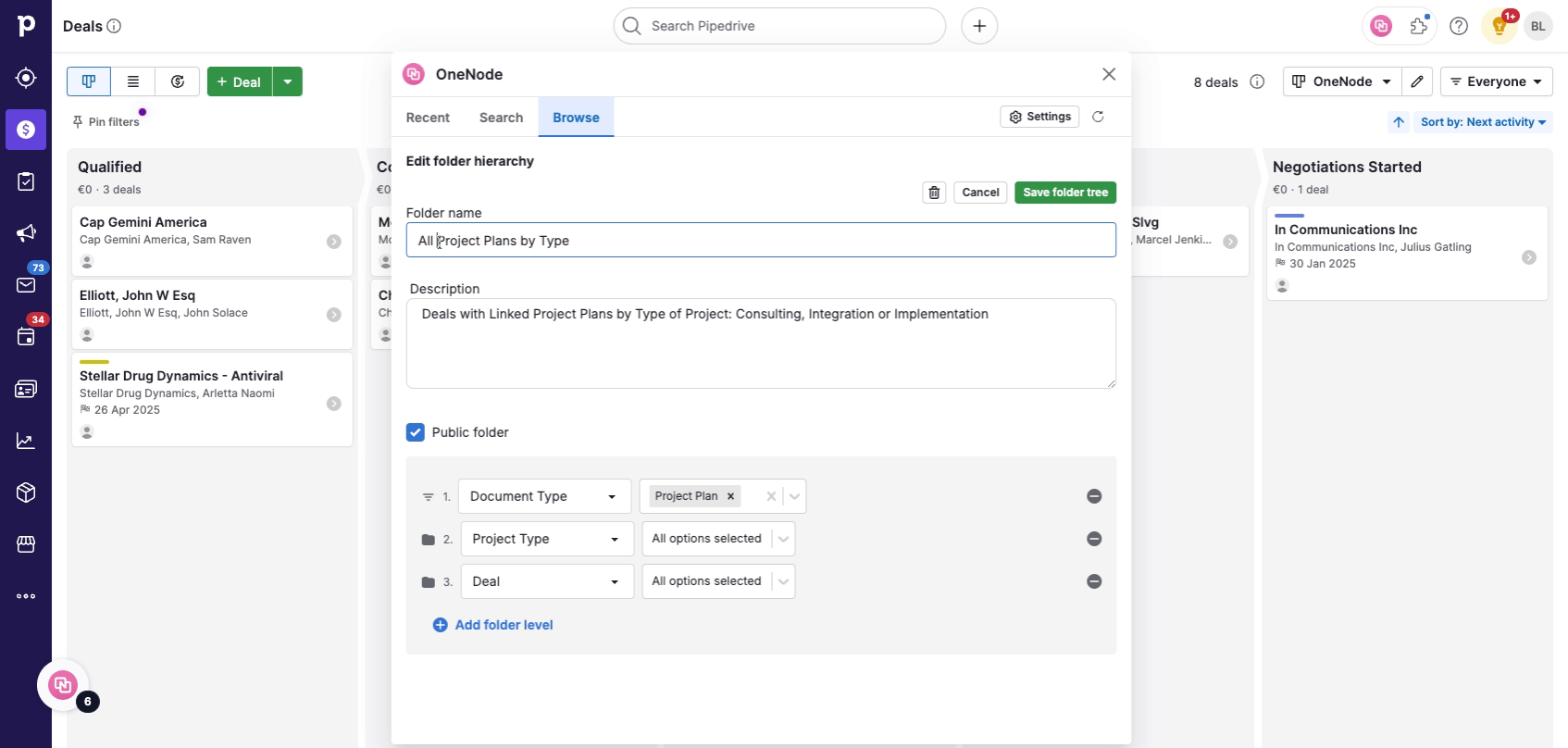Open Deals dollar icon in sidebar
The height and width of the screenshot is (748, 1568).
[x=26, y=130]
